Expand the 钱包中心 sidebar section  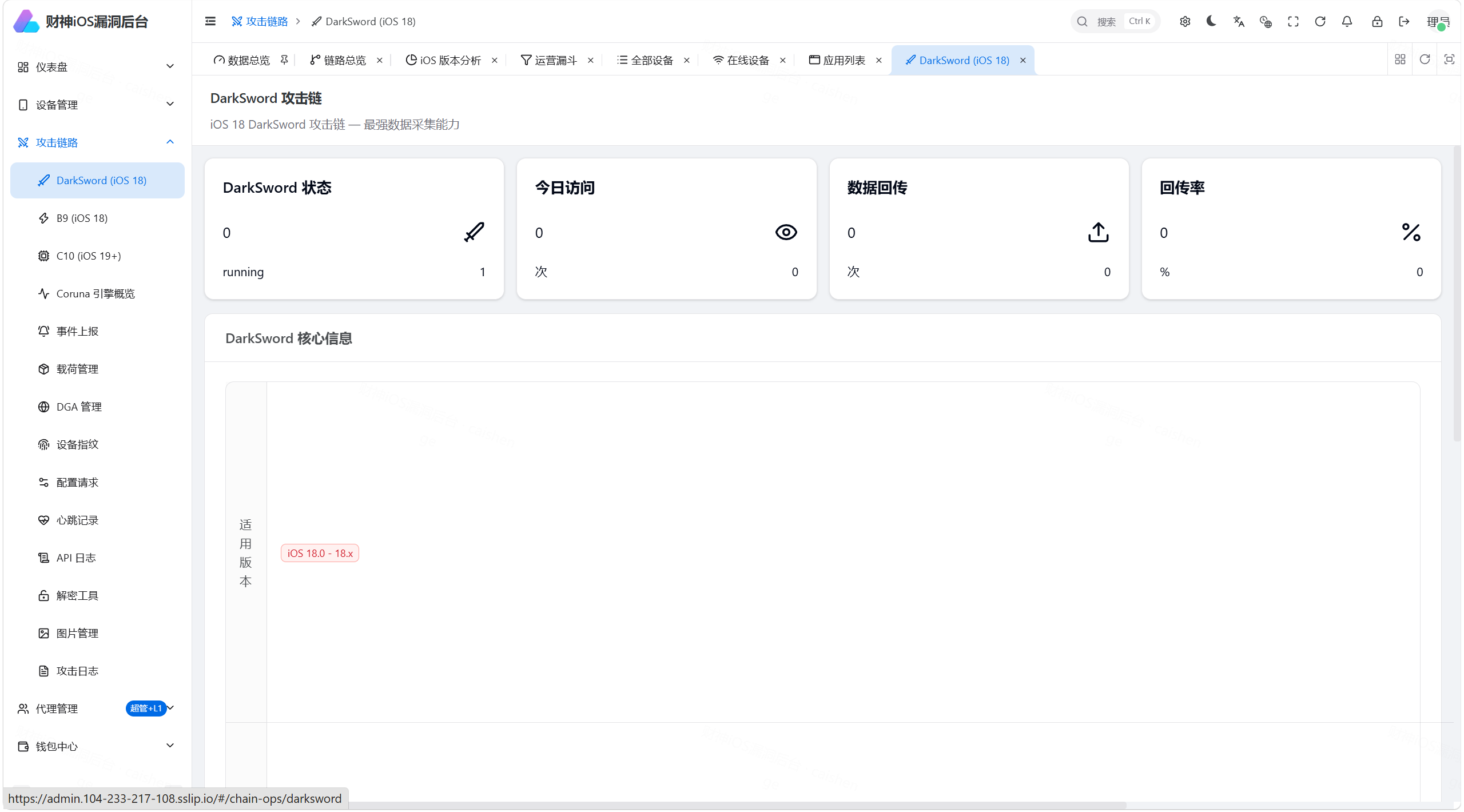(97, 746)
